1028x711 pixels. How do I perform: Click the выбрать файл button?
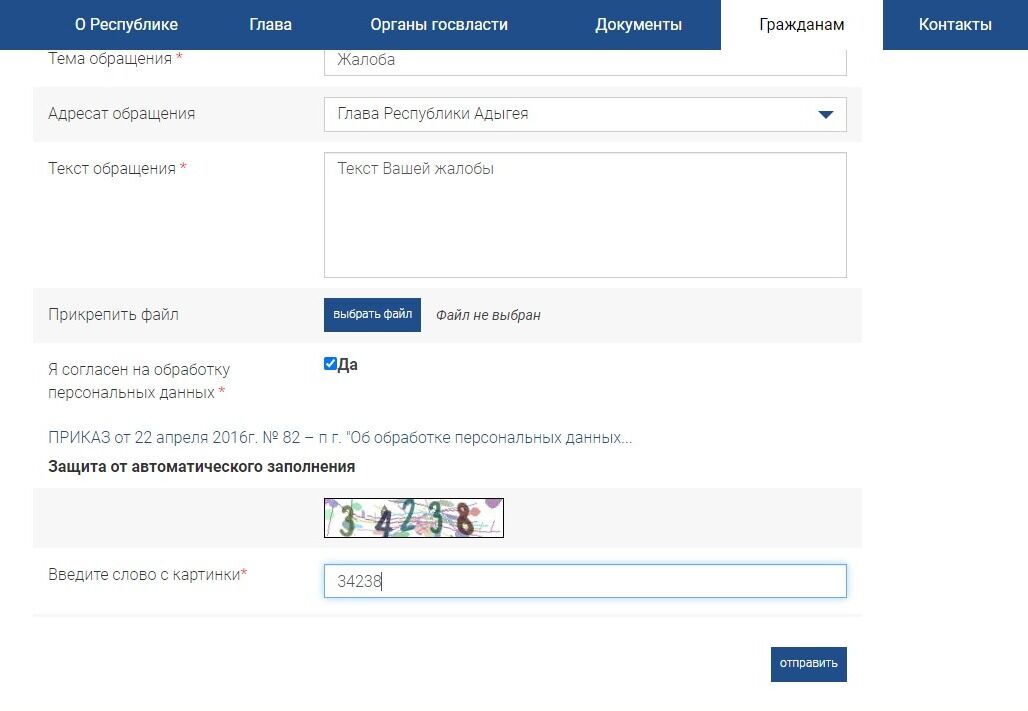(x=372, y=315)
